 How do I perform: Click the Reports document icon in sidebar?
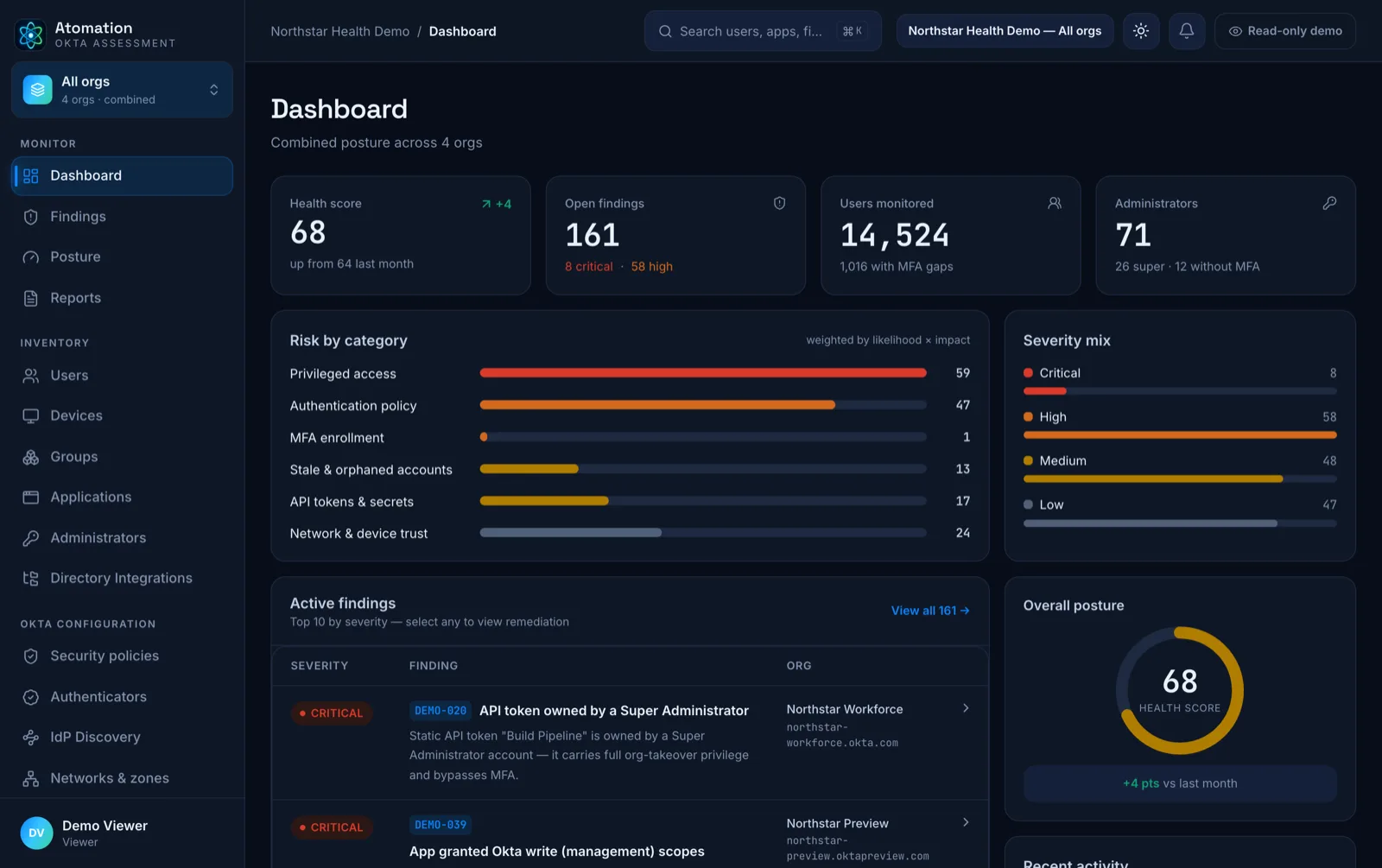[x=31, y=298]
